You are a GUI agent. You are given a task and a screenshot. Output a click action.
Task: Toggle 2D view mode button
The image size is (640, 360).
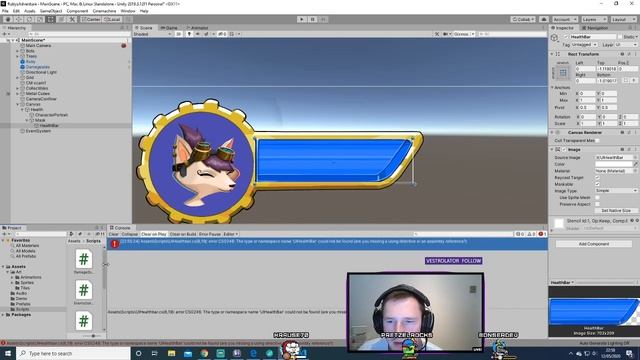178,34
